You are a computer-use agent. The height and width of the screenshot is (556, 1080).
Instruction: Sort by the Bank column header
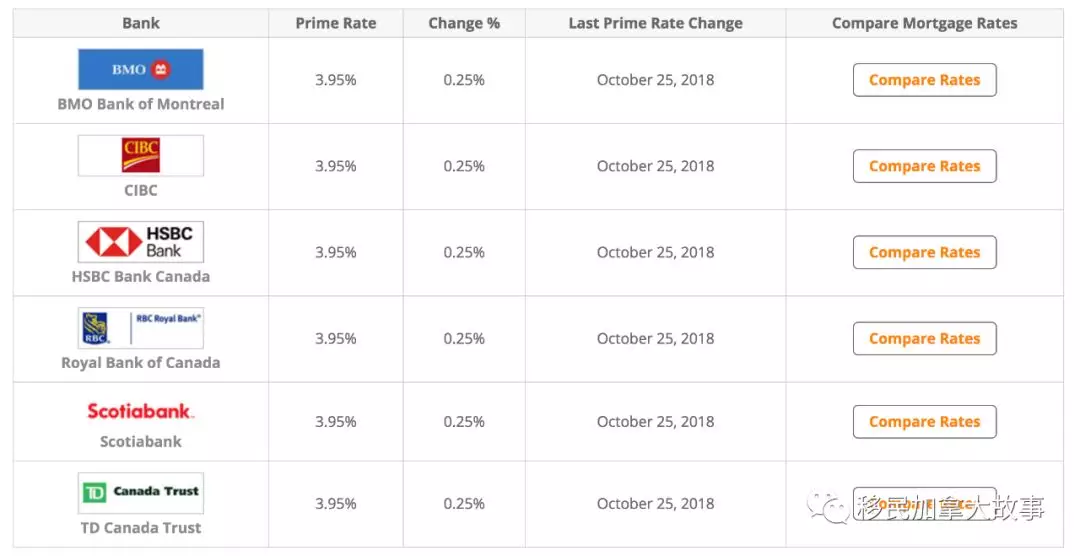tap(141, 23)
